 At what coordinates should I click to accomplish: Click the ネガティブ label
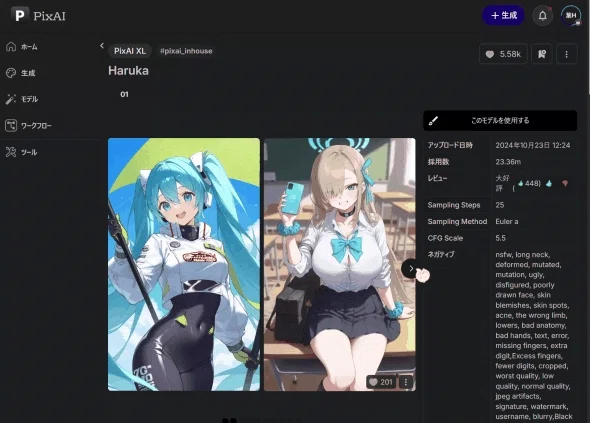(441, 254)
